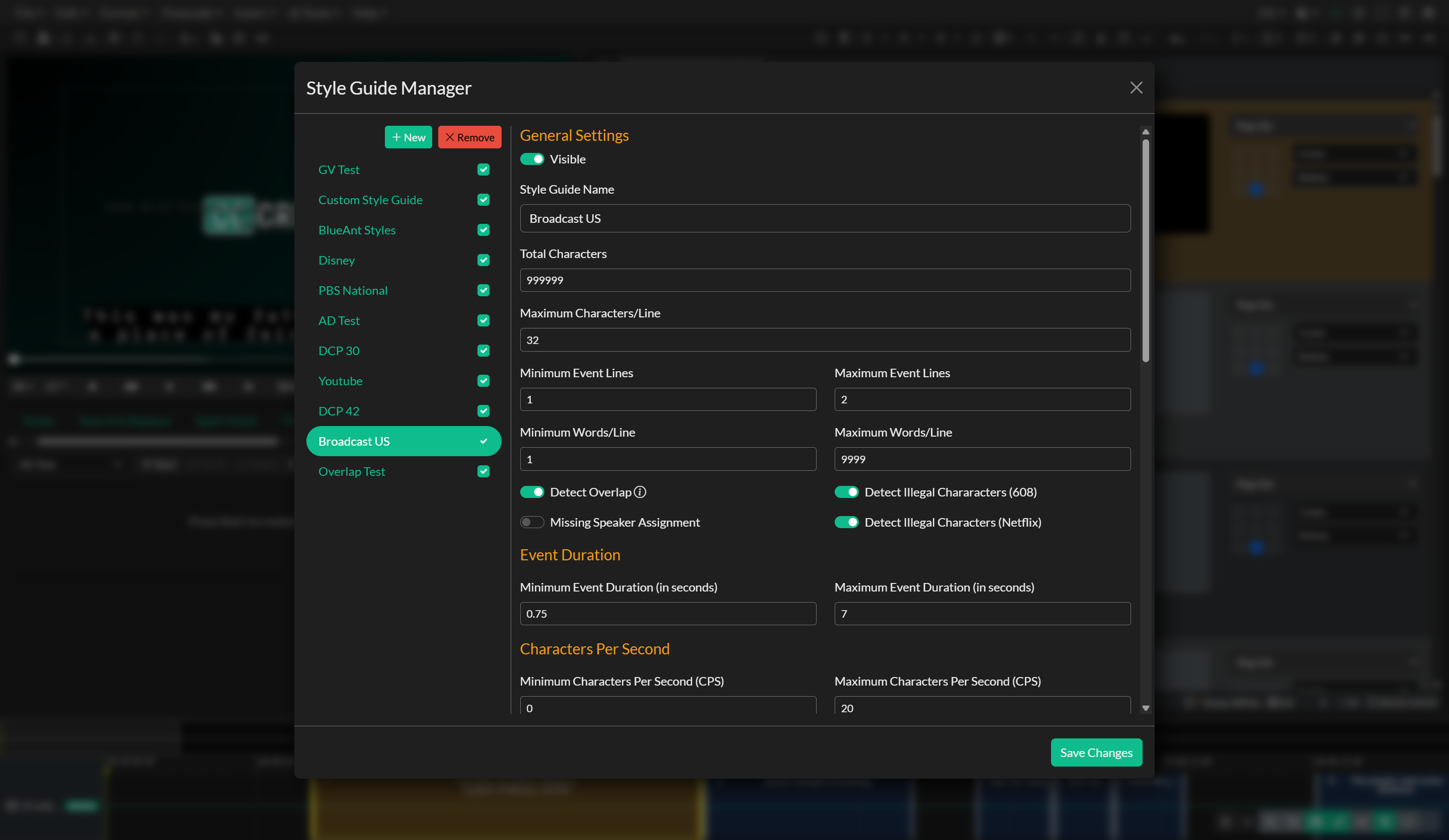Screen dimensions: 1449x840
Task: Open the Detect Overlap info icon
Action: [640, 492]
